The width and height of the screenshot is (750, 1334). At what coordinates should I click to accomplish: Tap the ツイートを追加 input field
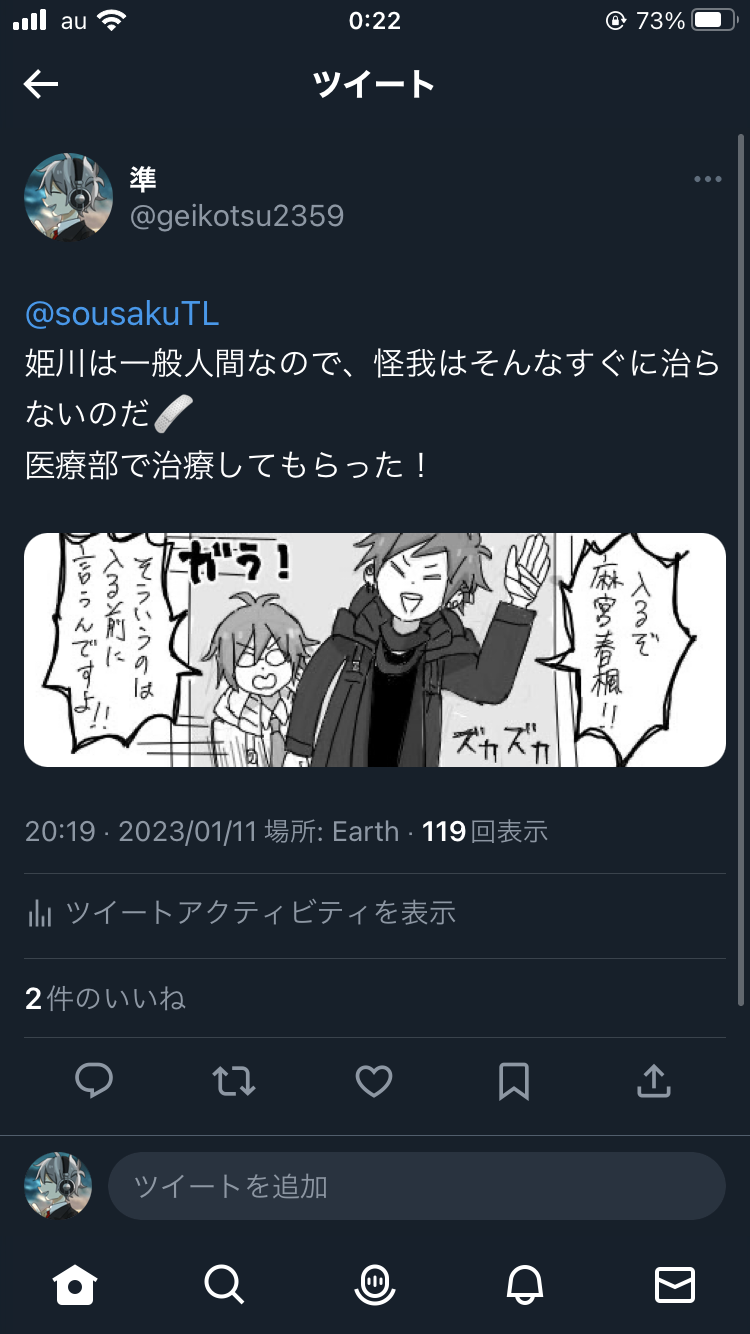(417, 1186)
